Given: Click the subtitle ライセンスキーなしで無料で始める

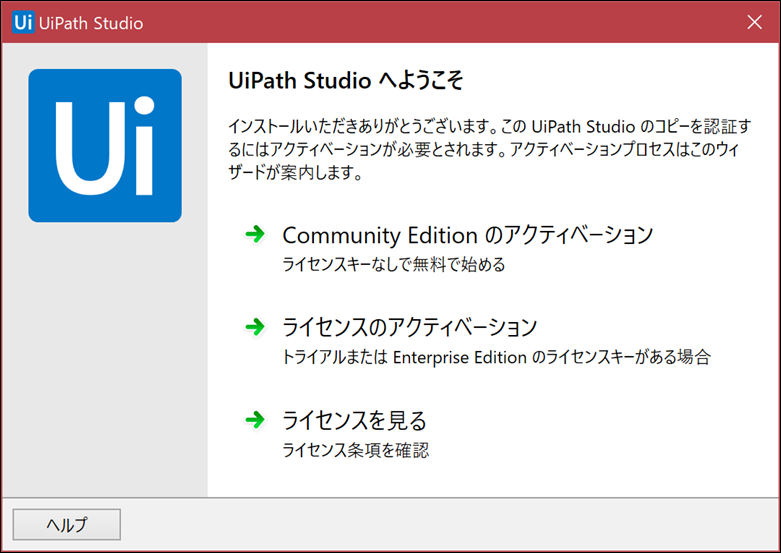Looking at the screenshot, I should 393,264.
